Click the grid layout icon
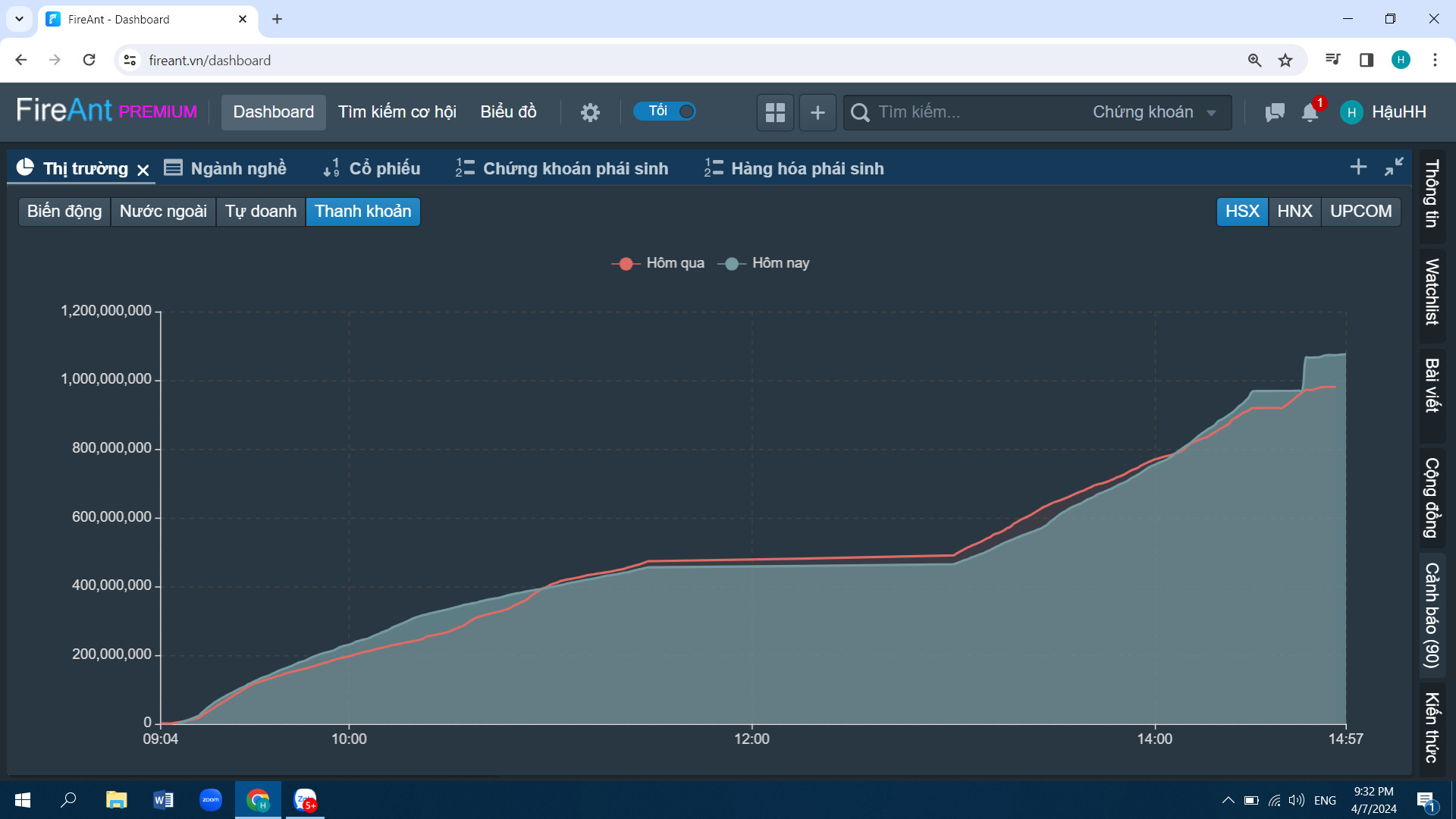This screenshot has height=819, width=1456. tap(775, 112)
